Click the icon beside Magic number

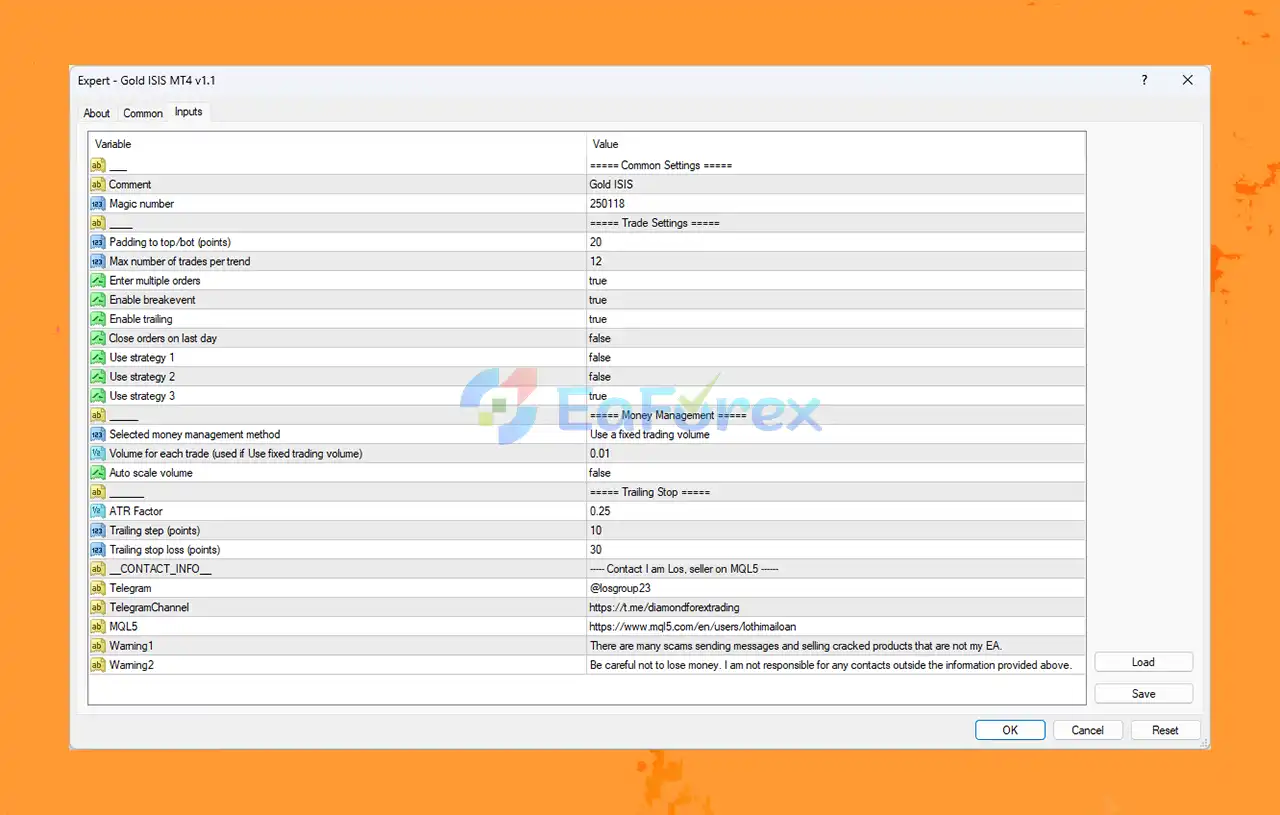click(98, 204)
